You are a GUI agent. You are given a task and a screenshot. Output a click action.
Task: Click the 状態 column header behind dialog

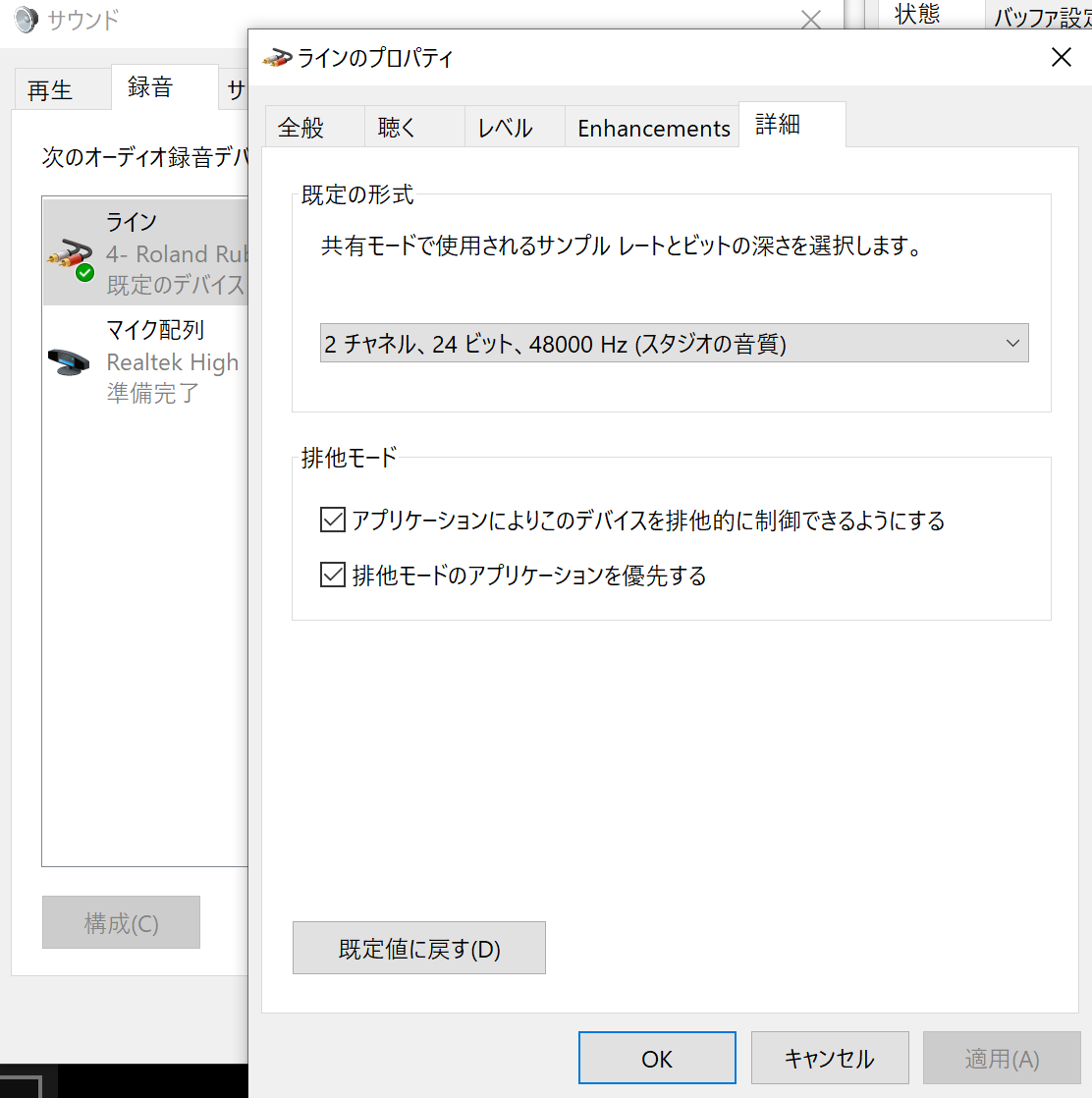click(x=917, y=14)
